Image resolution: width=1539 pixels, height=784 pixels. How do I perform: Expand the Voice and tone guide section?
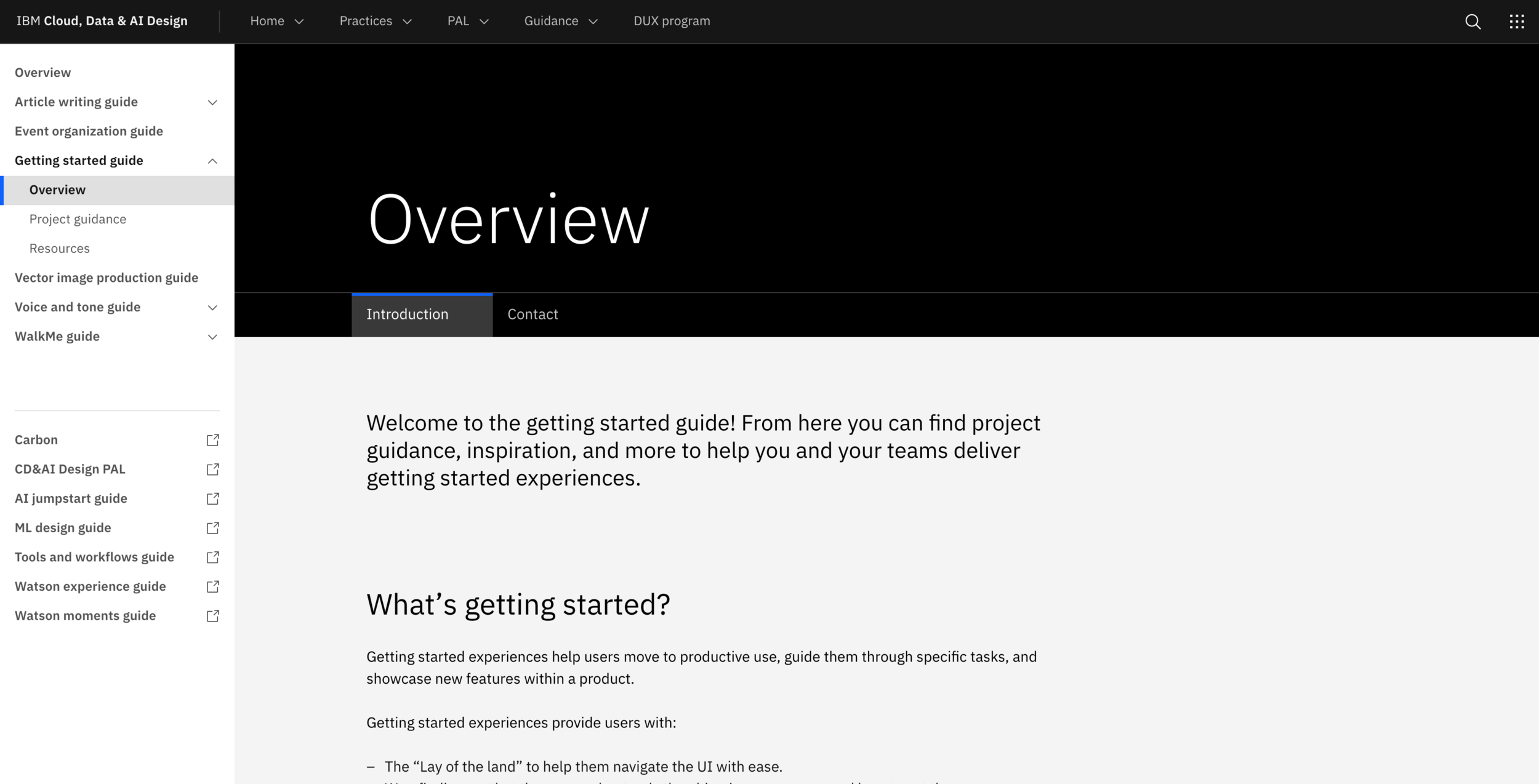point(212,307)
